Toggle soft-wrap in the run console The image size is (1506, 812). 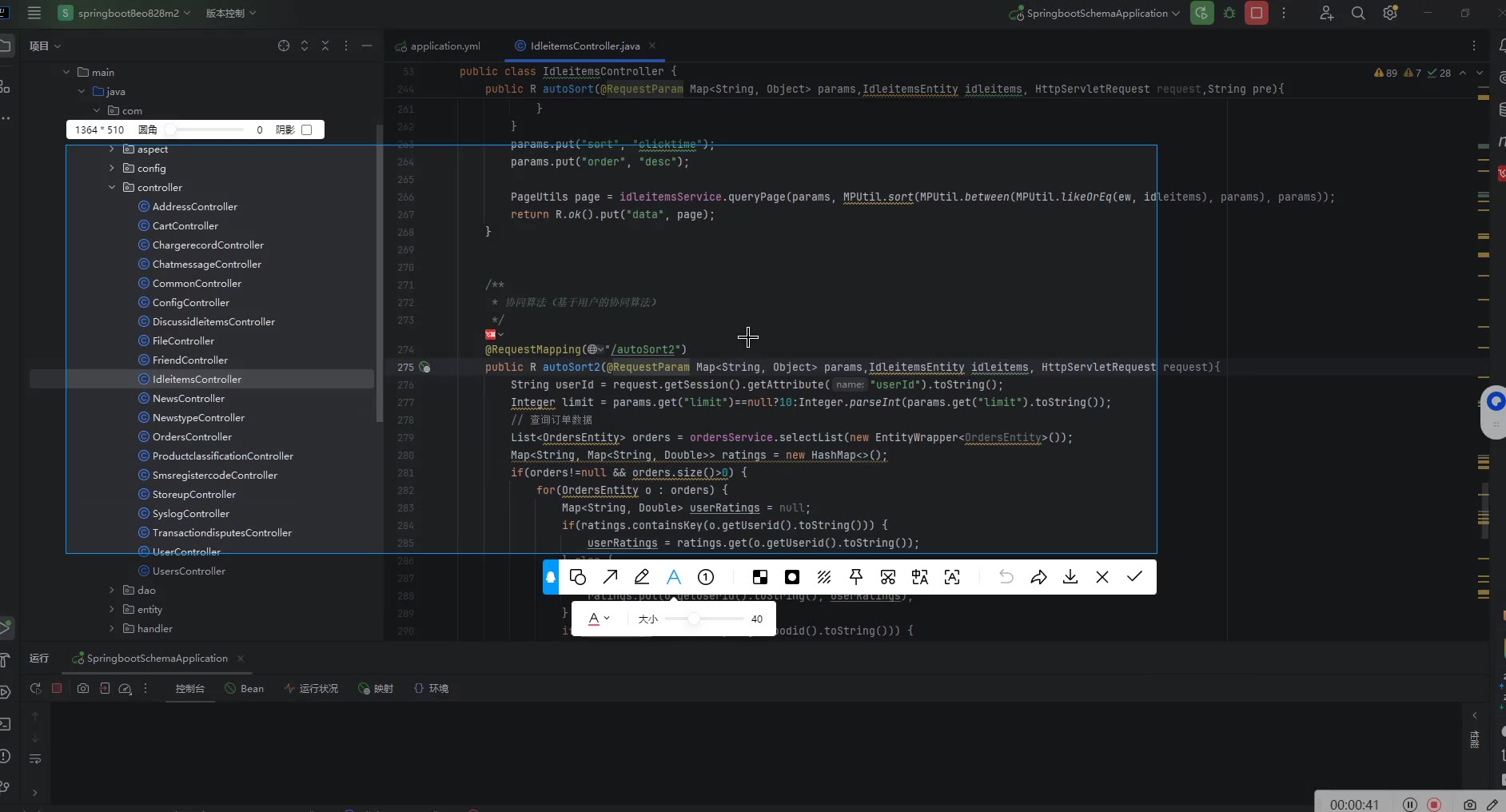[x=35, y=758]
